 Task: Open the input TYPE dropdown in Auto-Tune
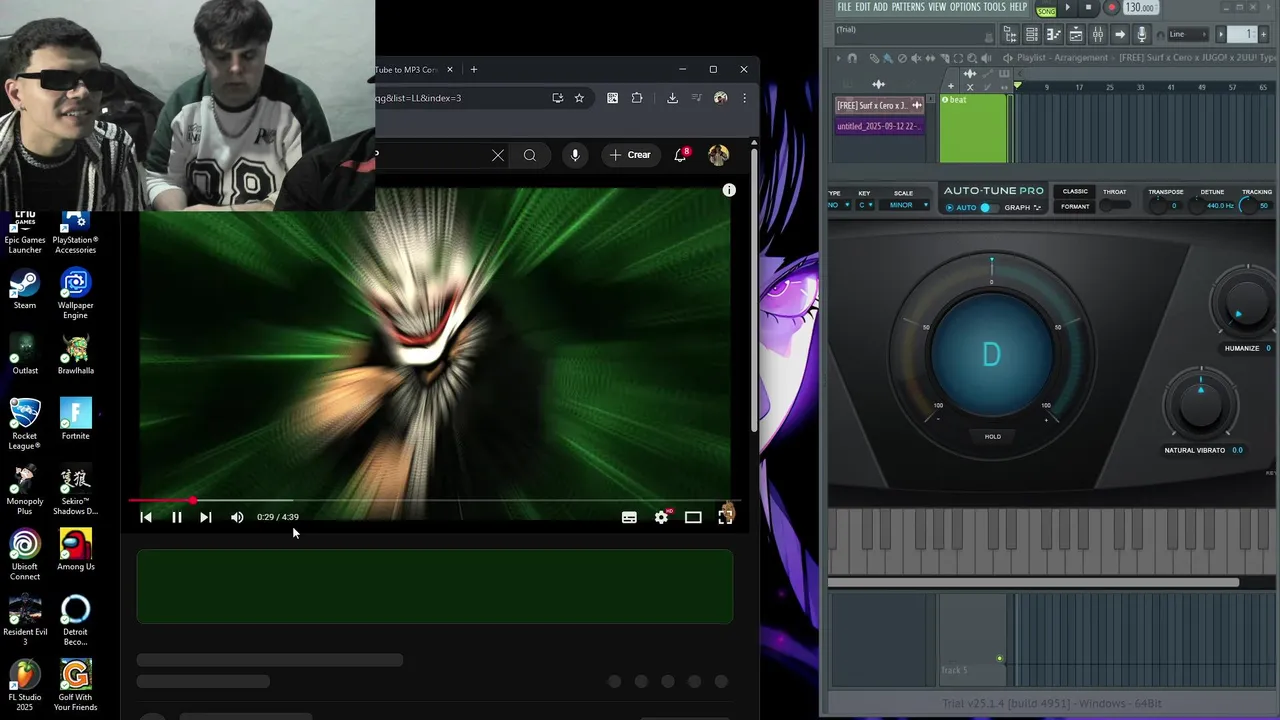coord(840,205)
